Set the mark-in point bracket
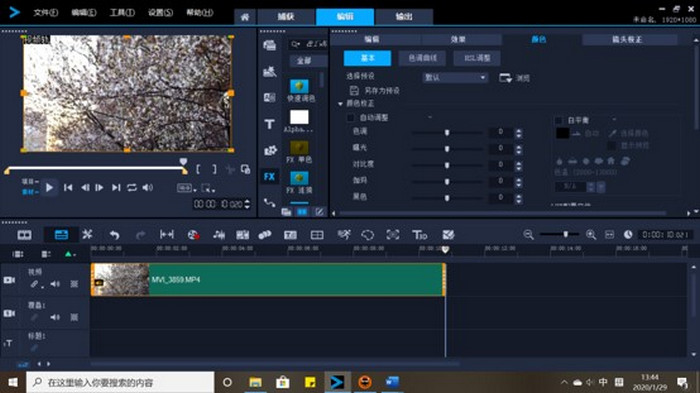This screenshot has width=700, height=393. coord(198,169)
